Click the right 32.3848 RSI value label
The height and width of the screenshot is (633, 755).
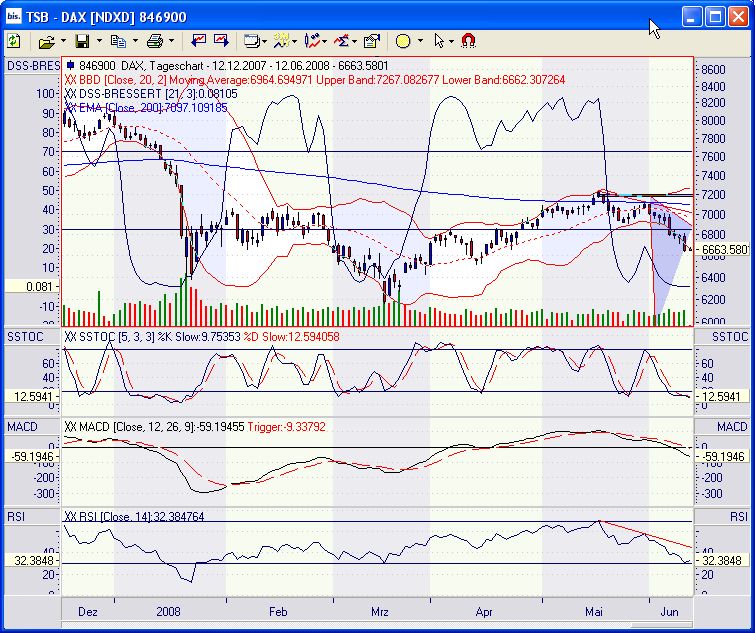[724, 560]
